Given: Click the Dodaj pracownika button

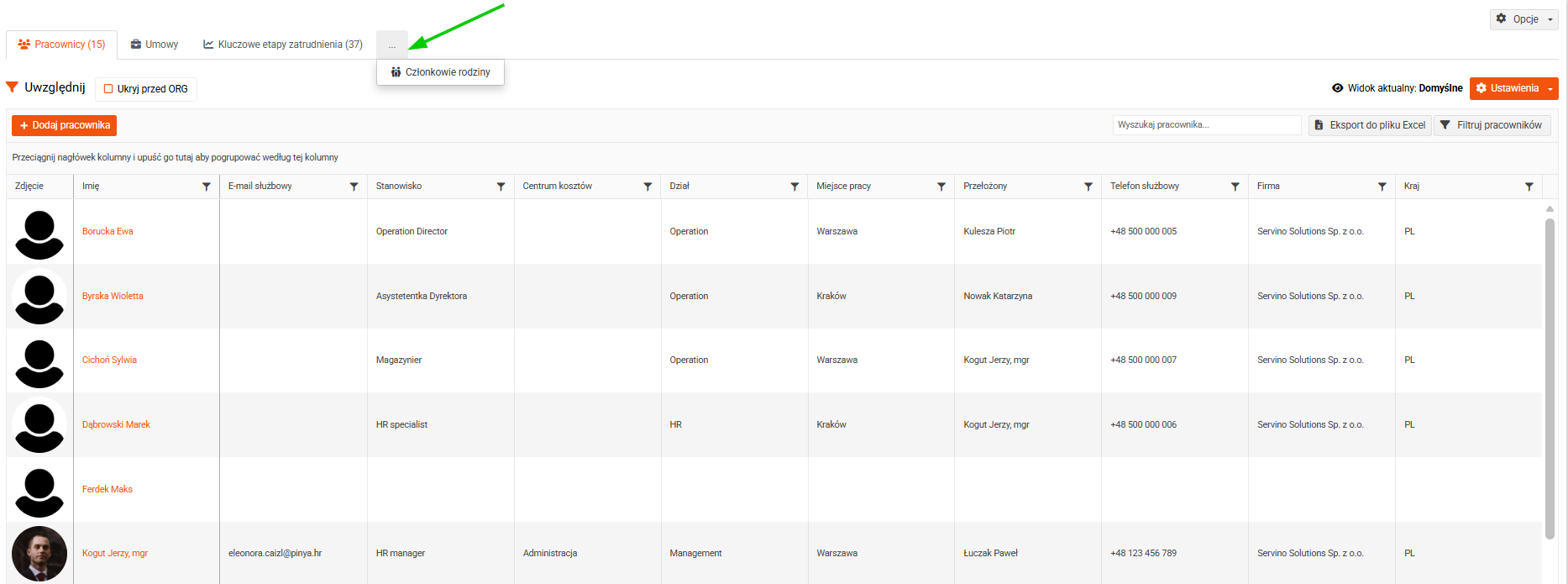Looking at the screenshot, I should 65,125.
